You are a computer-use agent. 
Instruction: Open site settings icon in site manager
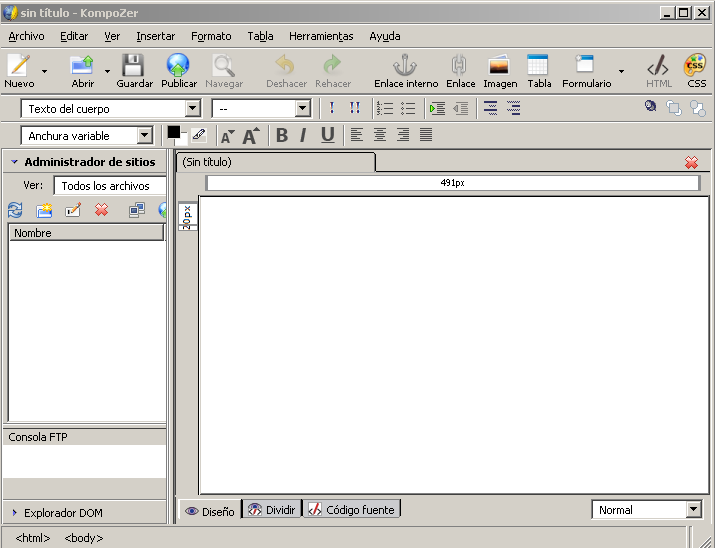tap(137, 210)
